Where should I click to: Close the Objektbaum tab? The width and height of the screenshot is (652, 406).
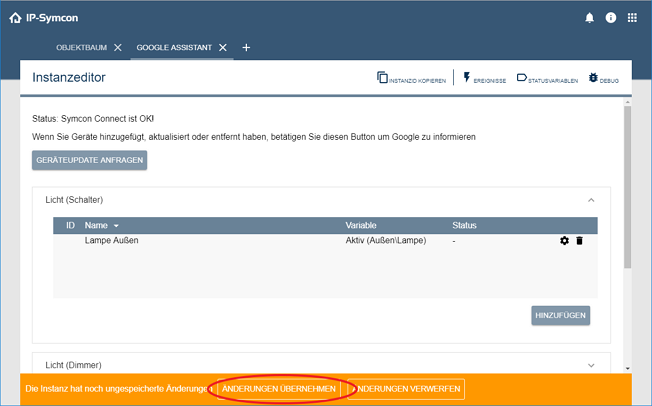118,47
